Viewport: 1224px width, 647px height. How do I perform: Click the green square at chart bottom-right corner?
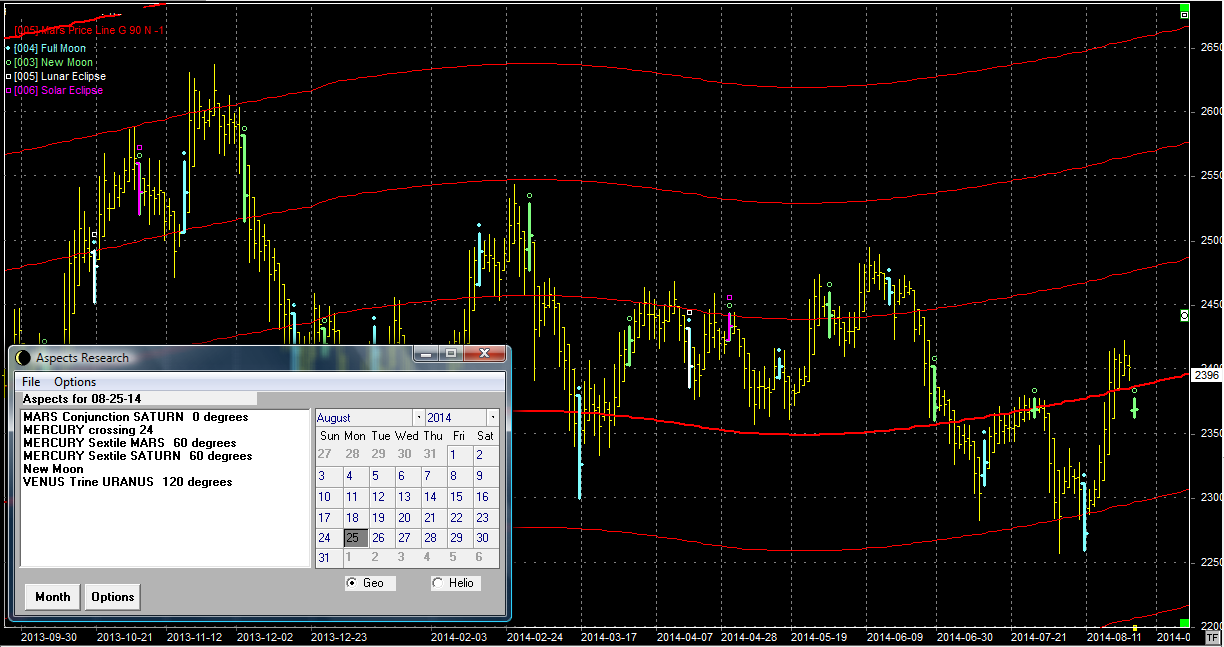[x=1184, y=624]
